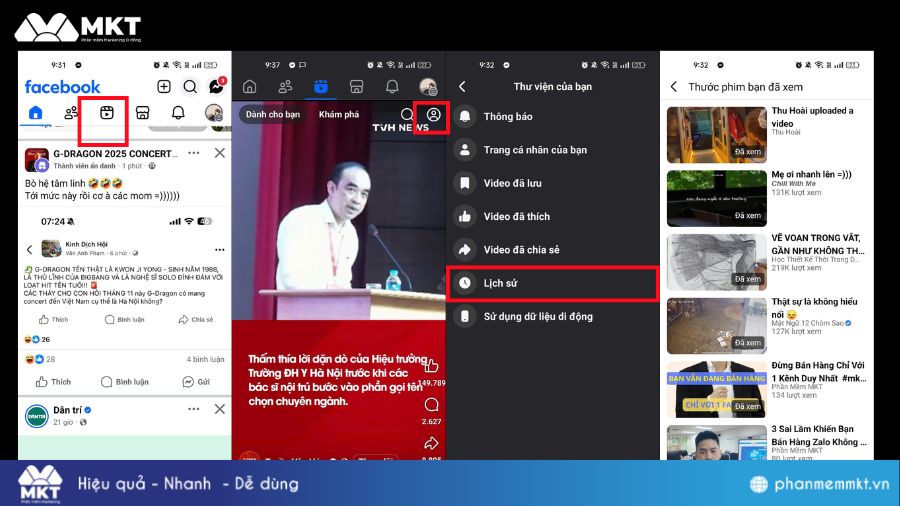
Task: Send the G-DRAGON post with Gửi
Action: click(x=196, y=382)
